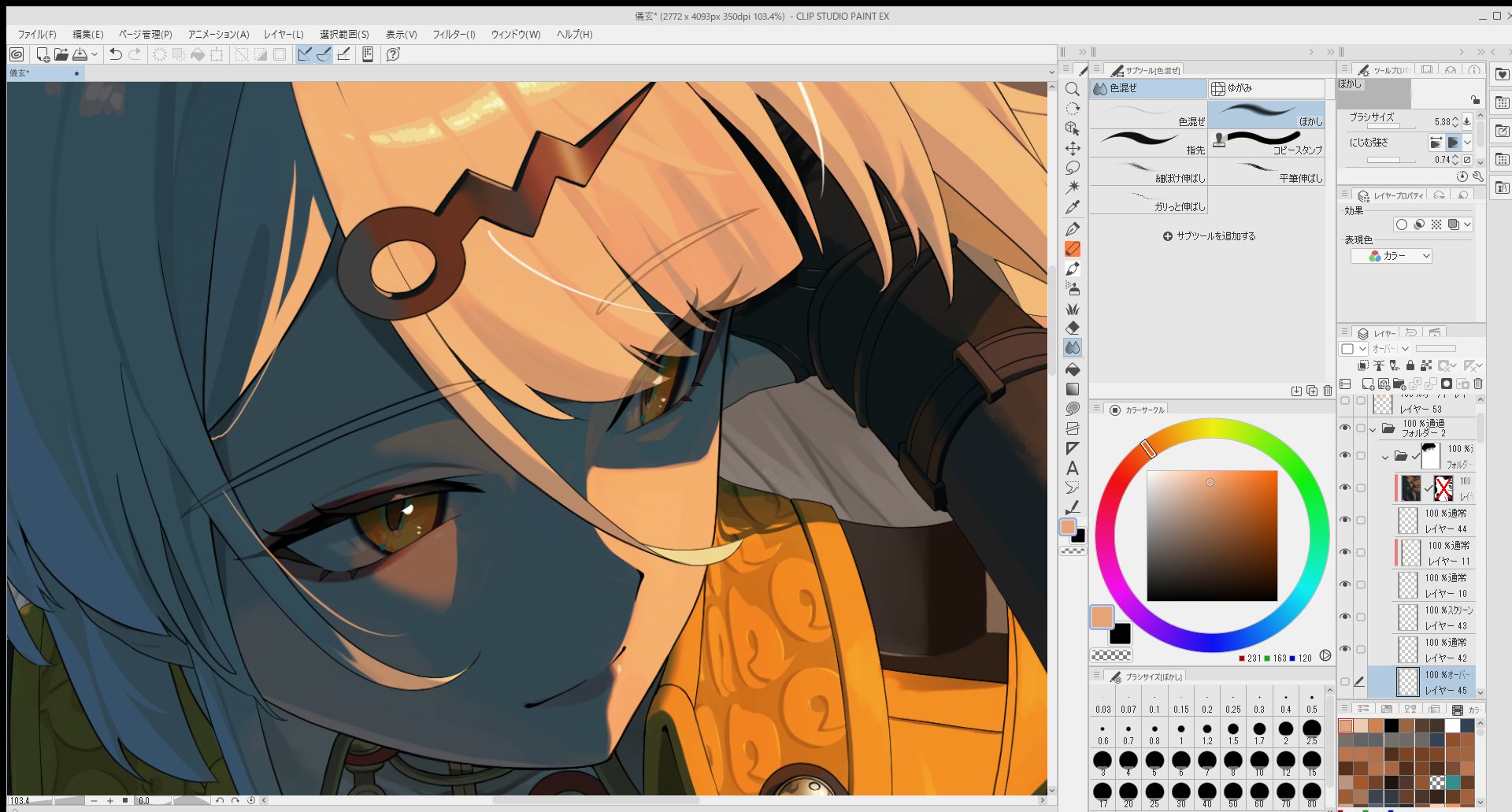Select the 指先 sub tool brush
This screenshot has width=1512, height=812.
[x=1148, y=143]
